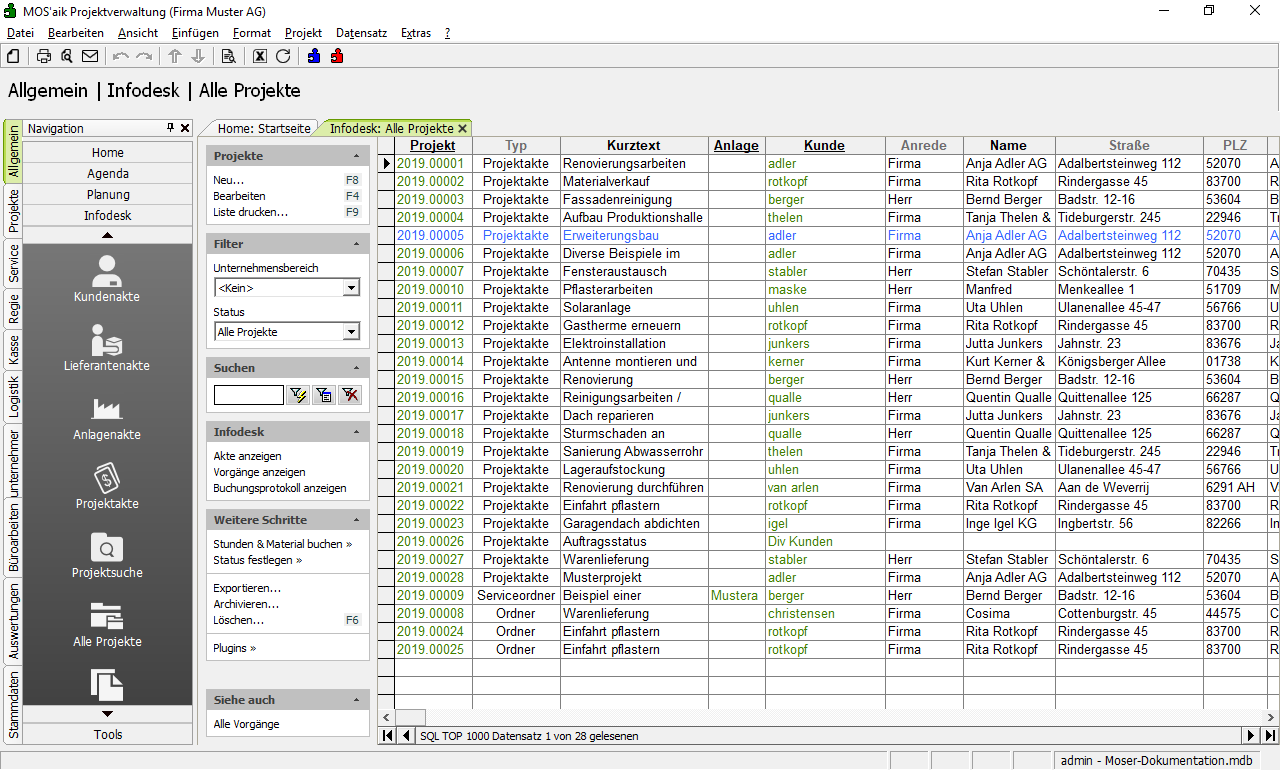Click into the Suchen text field
Viewport: 1280px width, 770px height.
(x=249, y=395)
